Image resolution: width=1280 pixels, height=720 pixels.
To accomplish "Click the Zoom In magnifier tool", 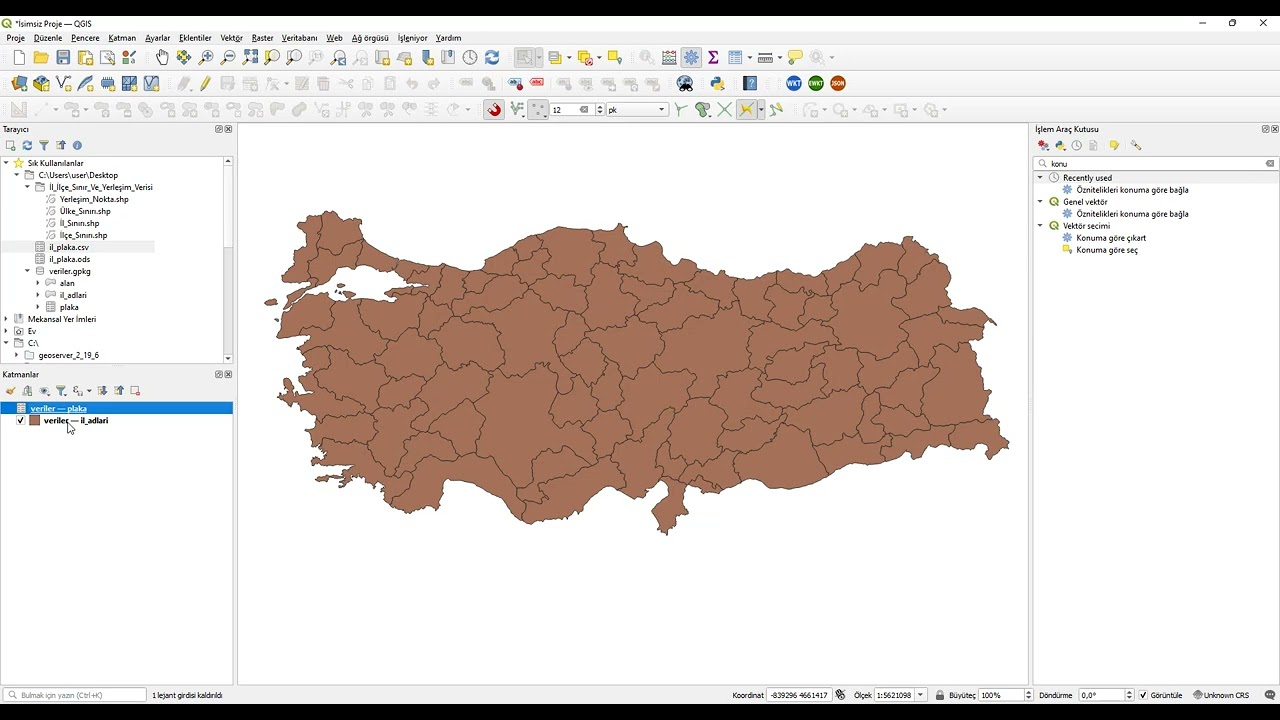I will coord(206,58).
